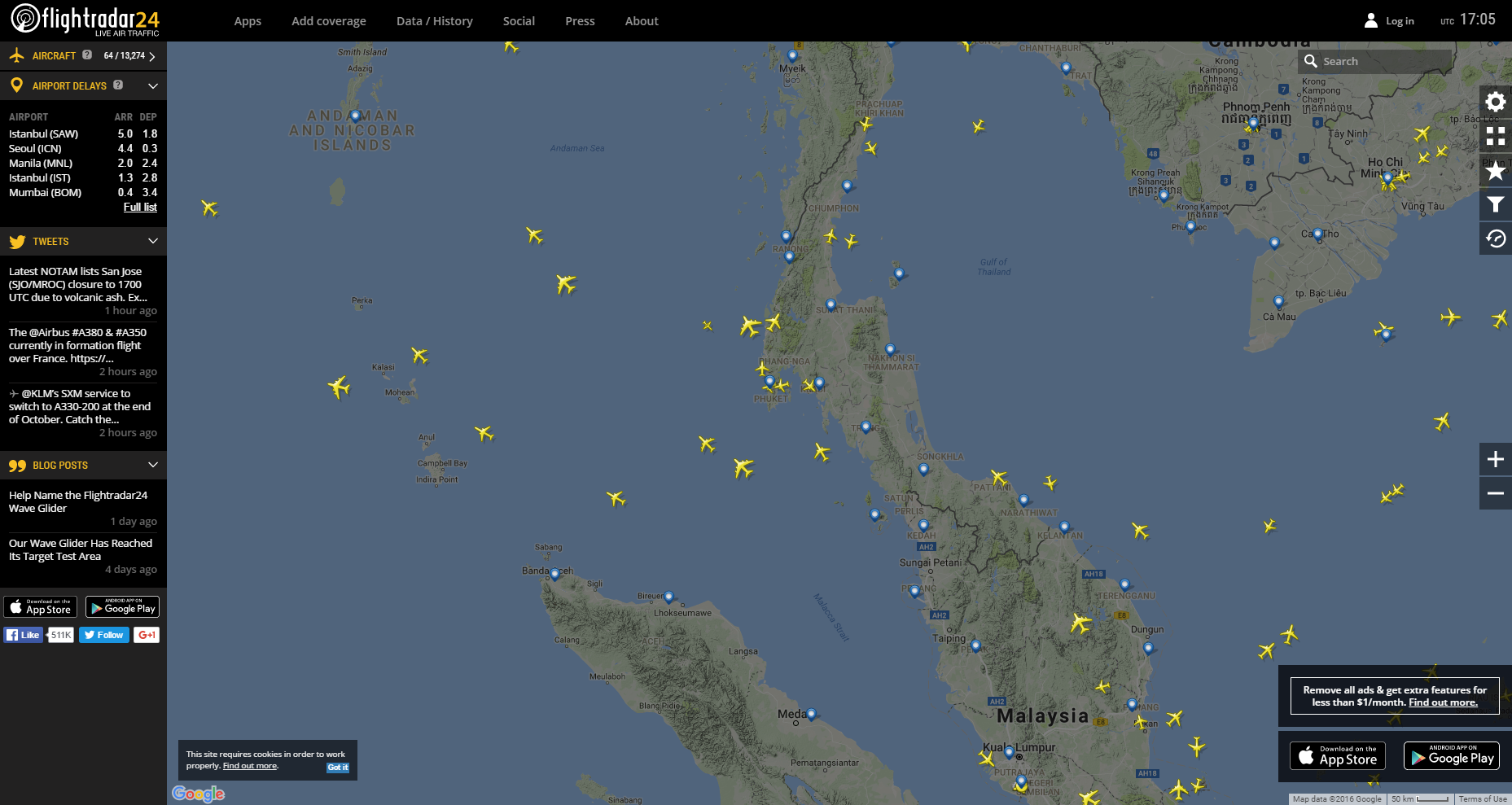The width and height of the screenshot is (1512, 805).
Task: Select Mumbai (BOM) airport row
Action: 83,192
